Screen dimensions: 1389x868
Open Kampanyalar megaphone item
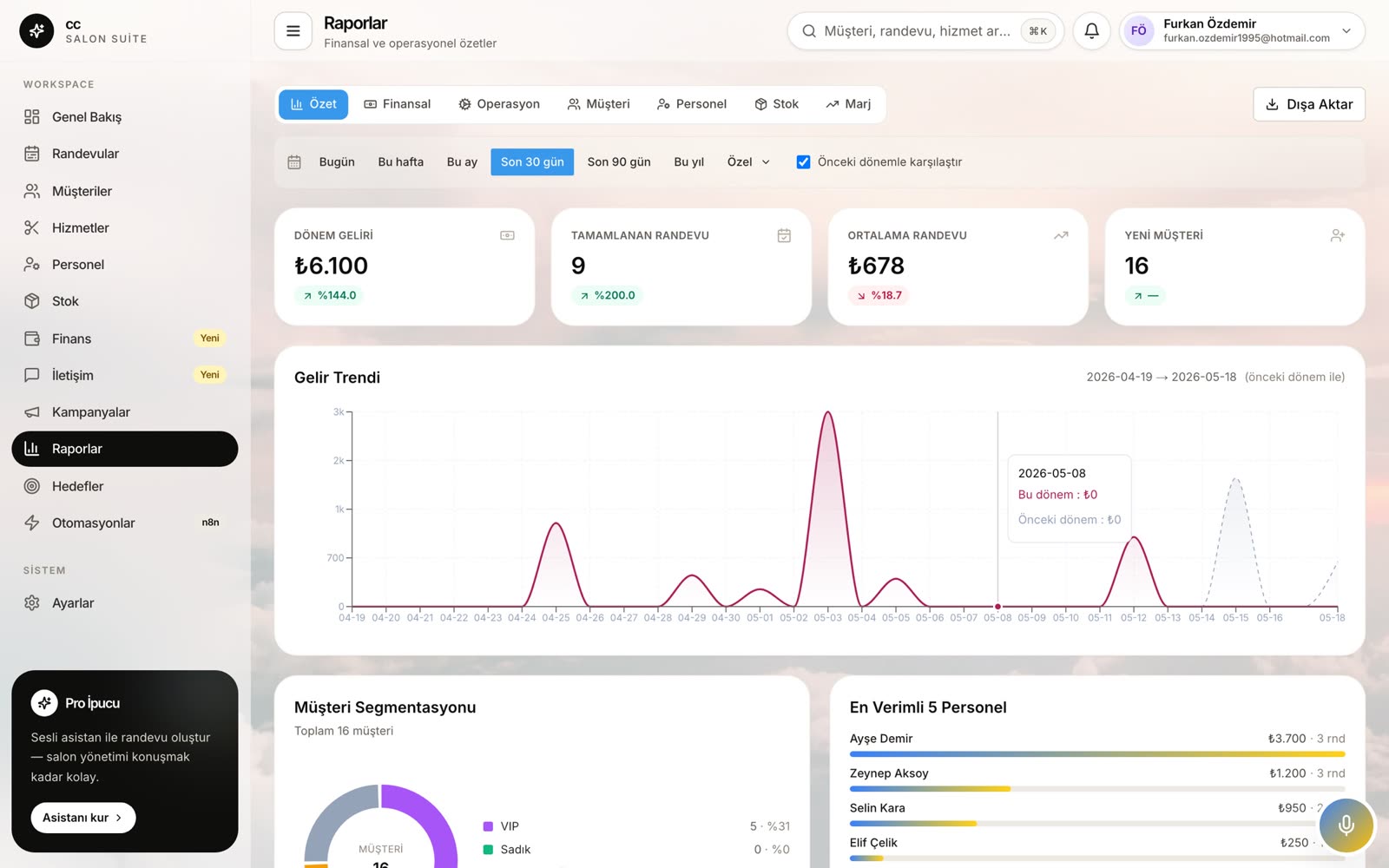[125, 412]
